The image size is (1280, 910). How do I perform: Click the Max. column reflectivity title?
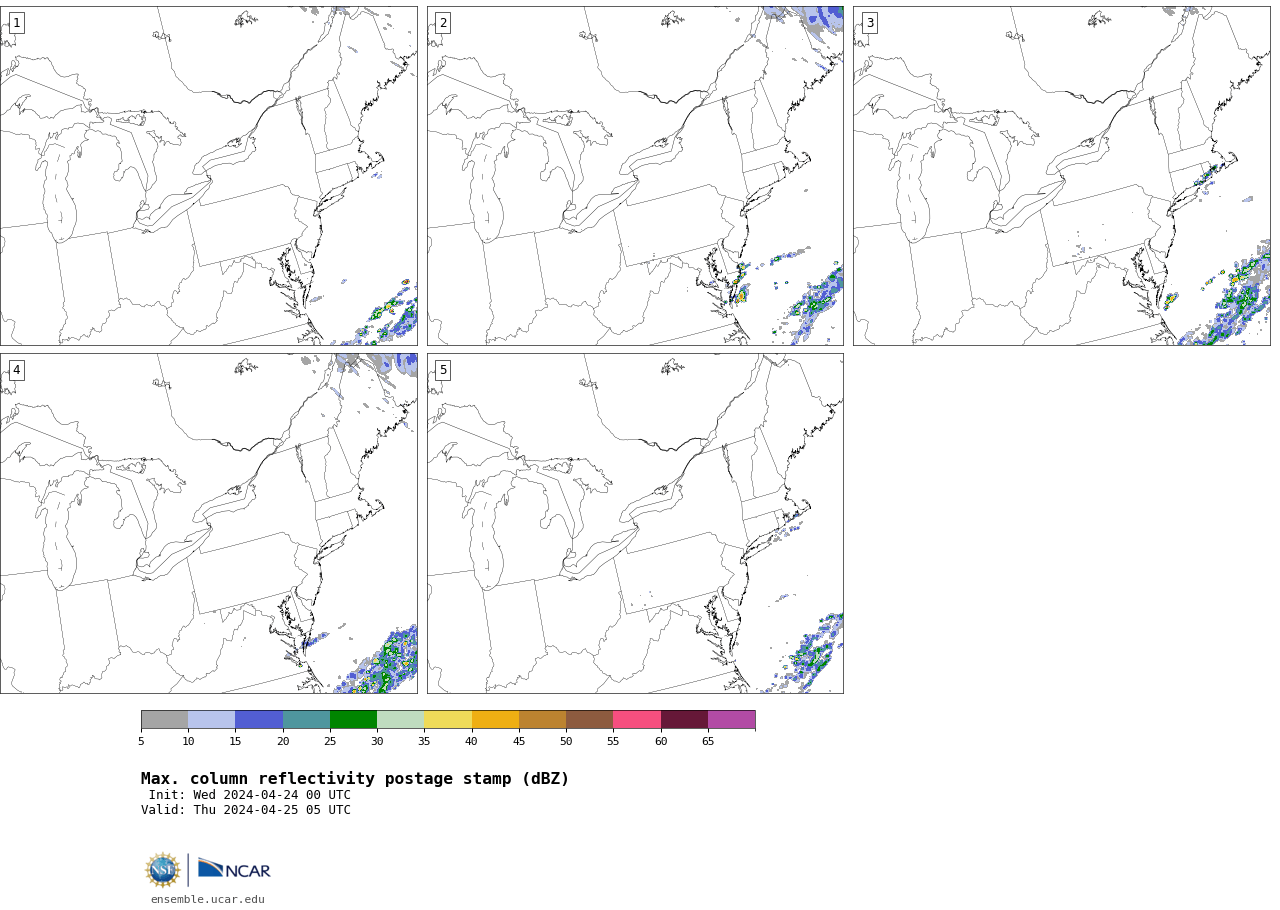tap(355, 779)
